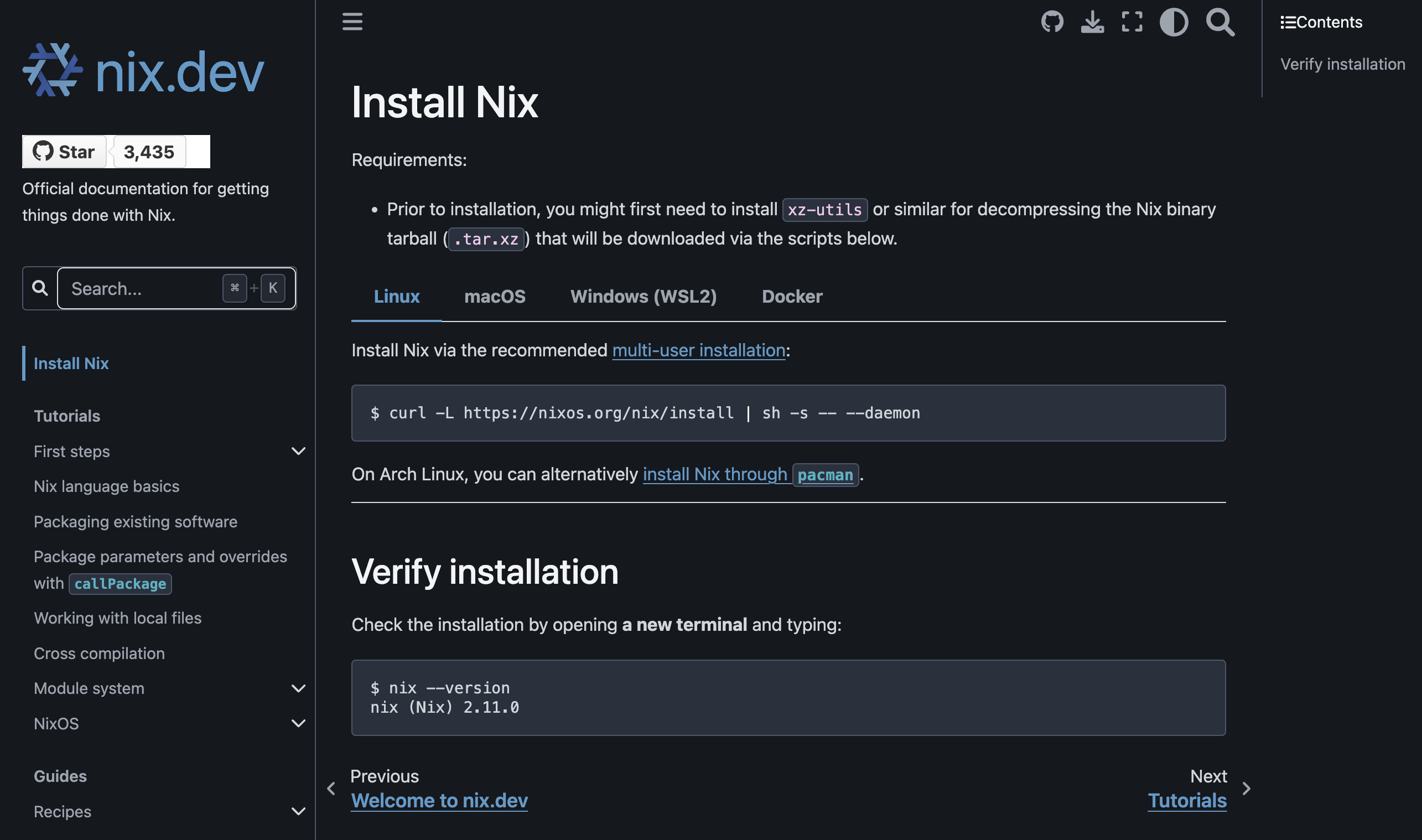1422x840 pixels.
Task: Click the magnifier icon inside the sidebar search
Action: (39, 288)
